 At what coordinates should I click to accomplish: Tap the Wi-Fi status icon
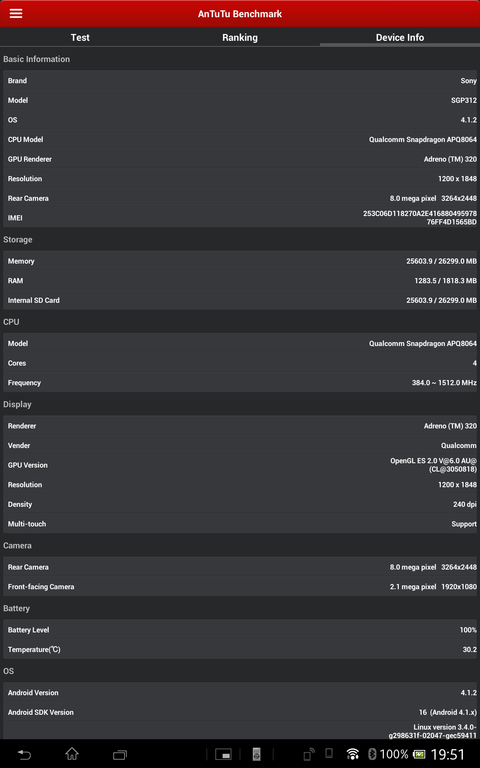[353, 754]
